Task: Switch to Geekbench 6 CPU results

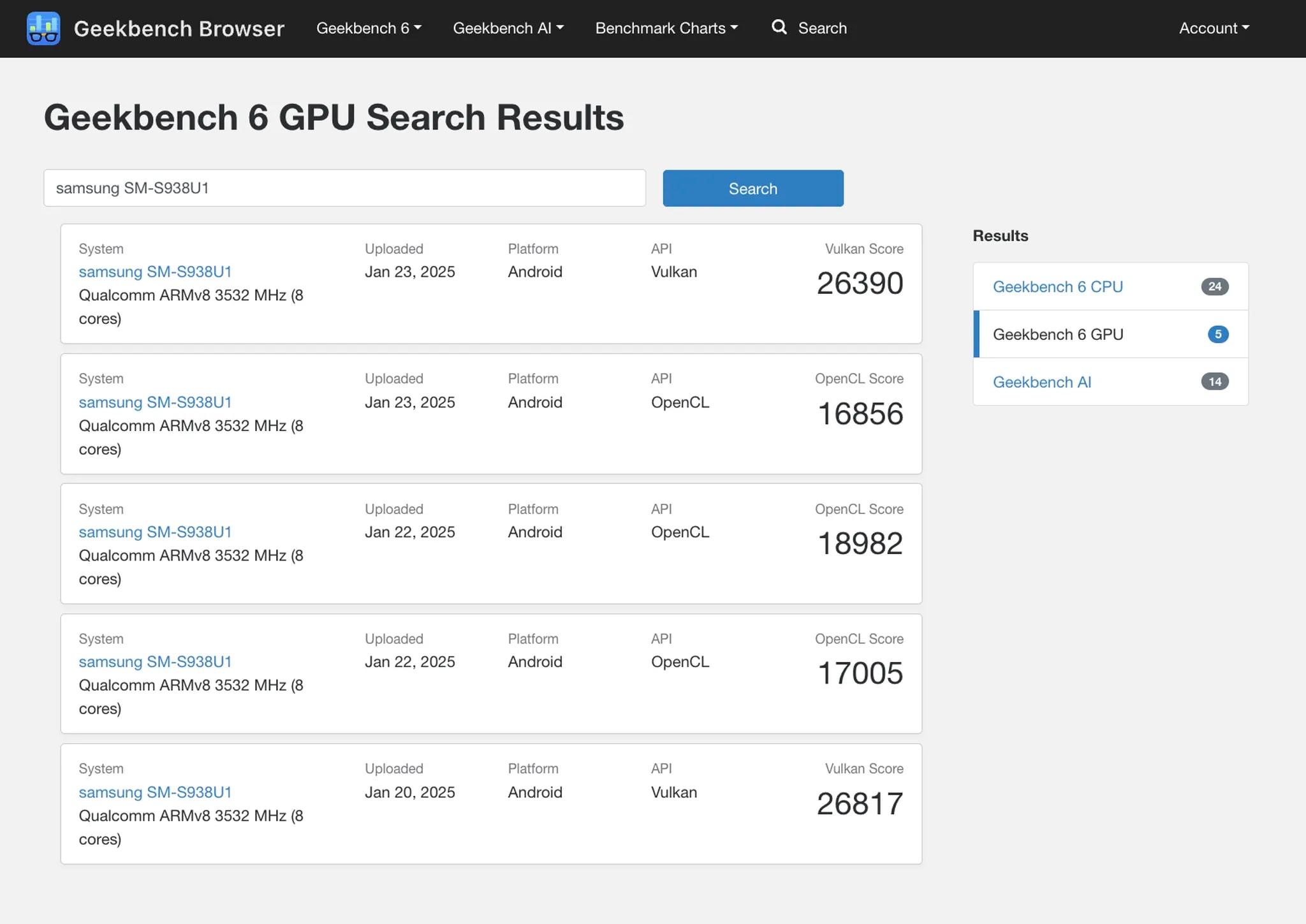Action: (x=1057, y=287)
